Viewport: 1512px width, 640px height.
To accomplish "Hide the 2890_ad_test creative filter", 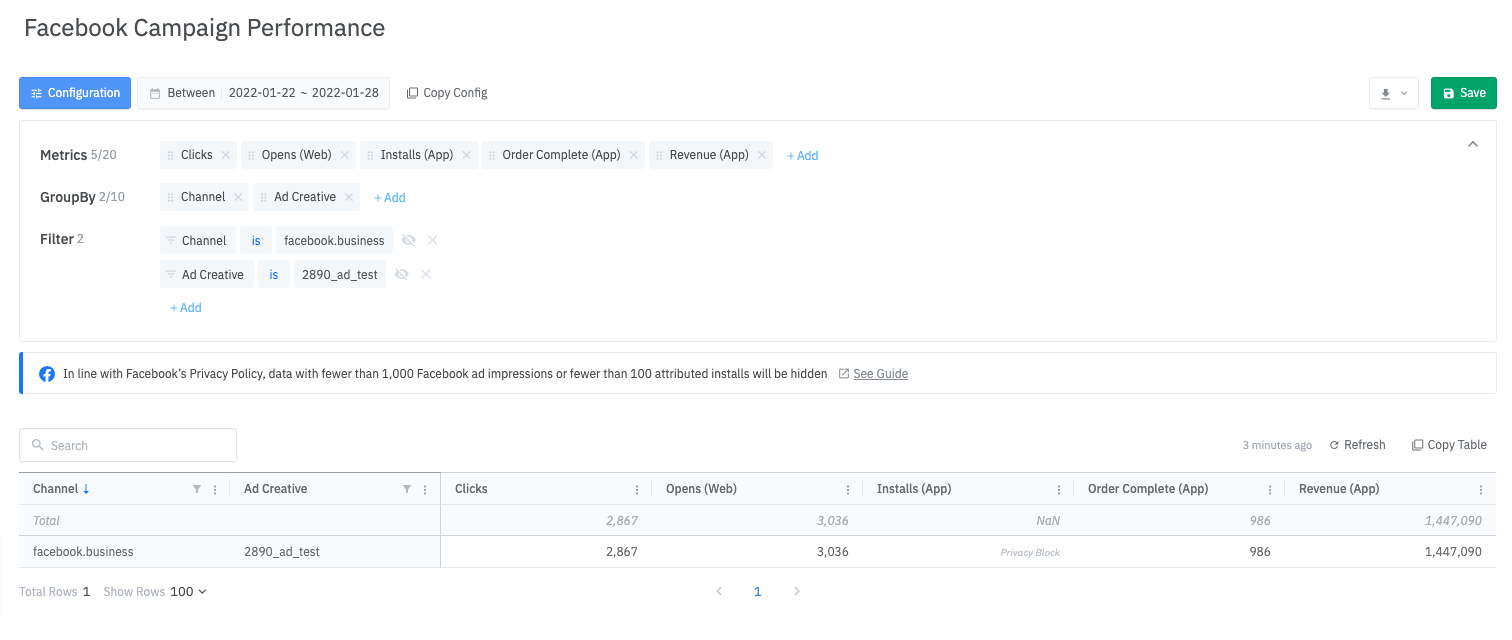I will point(401,274).
